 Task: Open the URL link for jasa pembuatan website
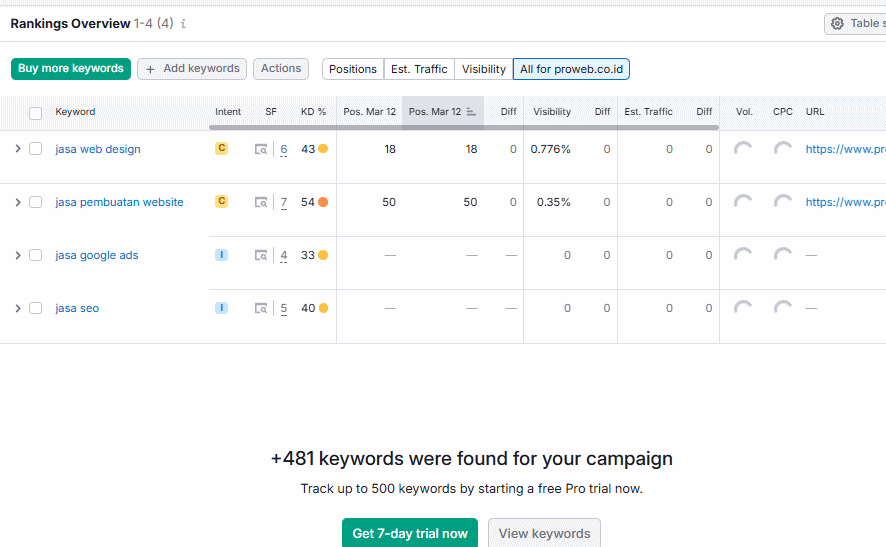coord(845,202)
